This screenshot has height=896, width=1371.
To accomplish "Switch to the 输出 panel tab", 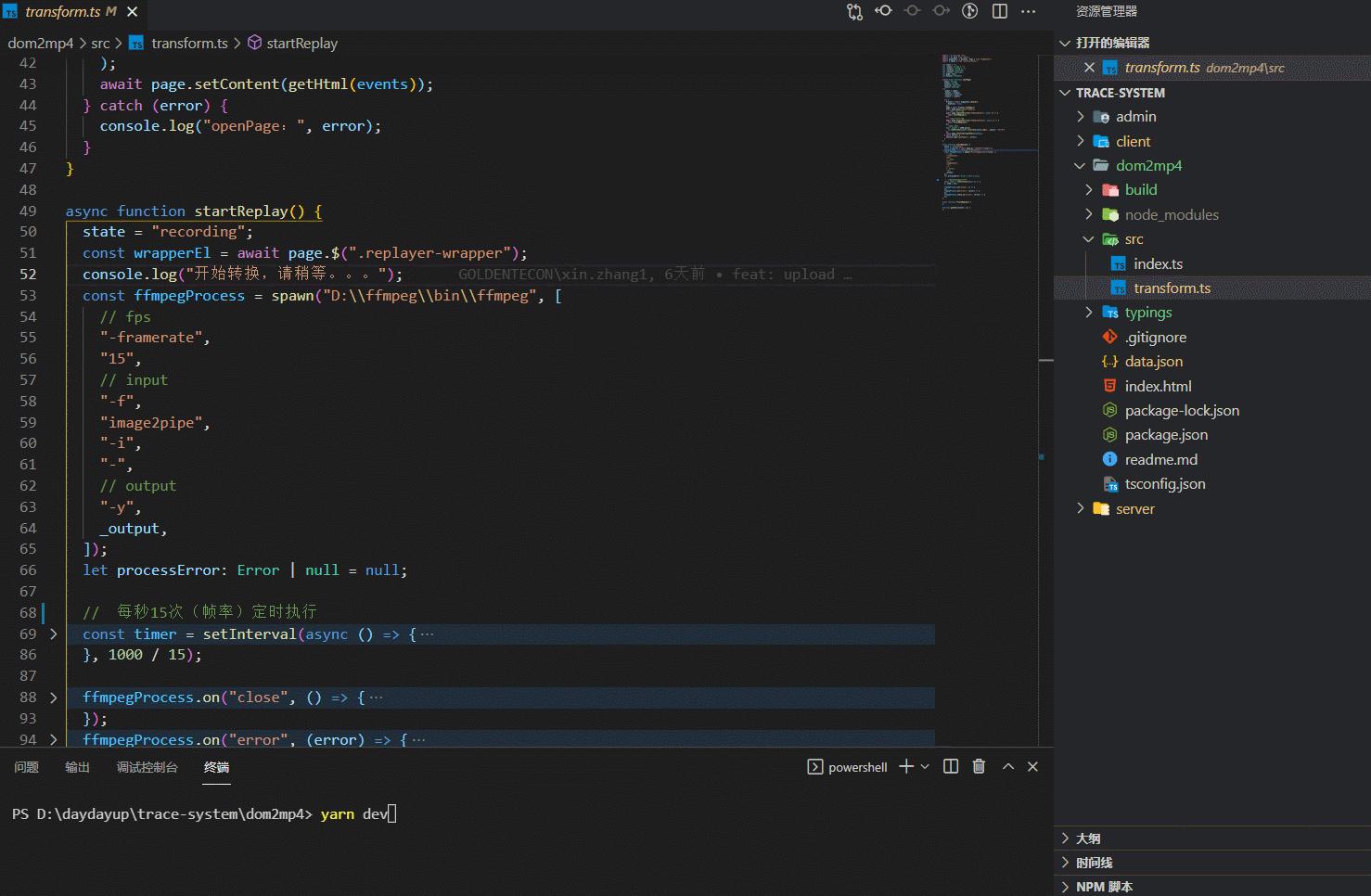I will tap(77, 767).
